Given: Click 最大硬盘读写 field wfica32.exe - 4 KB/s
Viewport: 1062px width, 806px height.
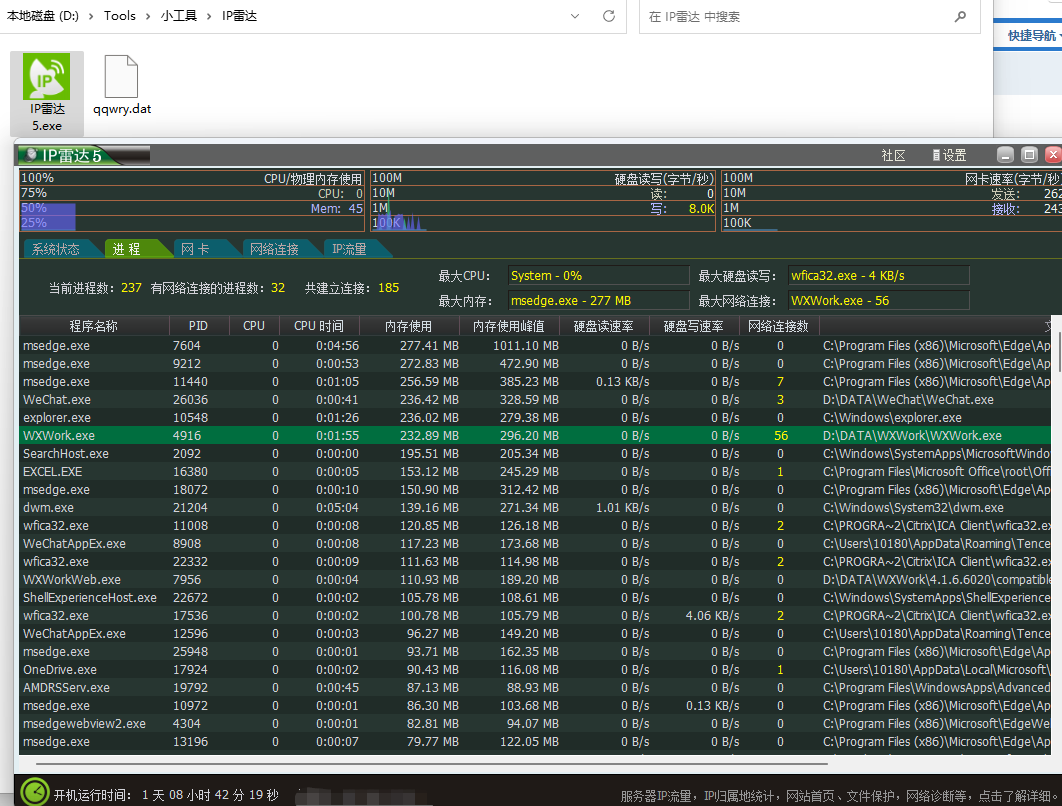Looking at the screenshot, I should [x=878, y=276].
